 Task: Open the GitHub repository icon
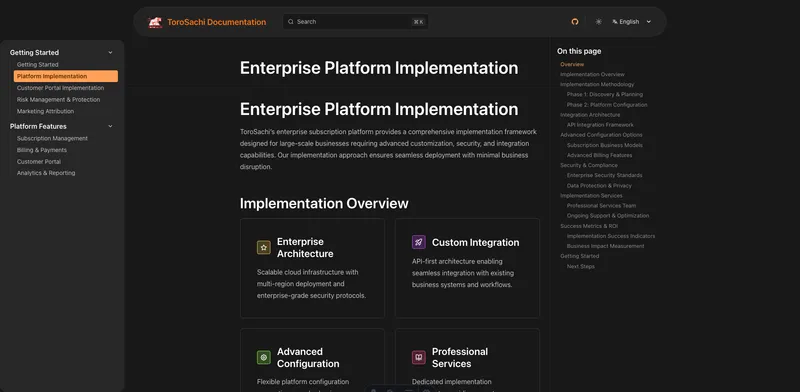click(x=575, y=22)
